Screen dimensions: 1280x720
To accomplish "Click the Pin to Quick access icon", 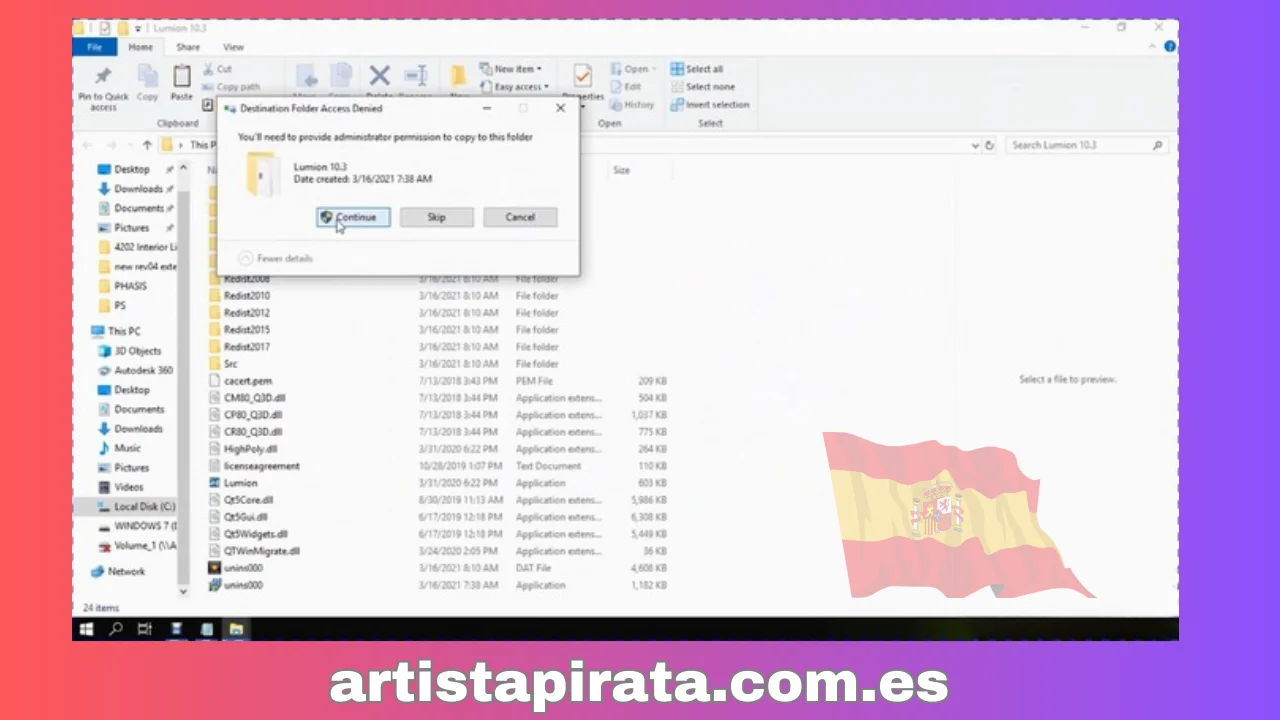I will pos(103,76).
